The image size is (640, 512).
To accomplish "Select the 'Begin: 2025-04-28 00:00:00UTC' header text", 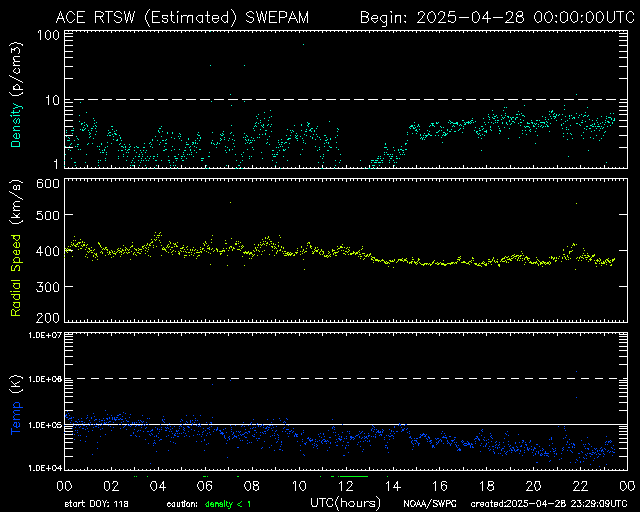I will click(497, 18).
